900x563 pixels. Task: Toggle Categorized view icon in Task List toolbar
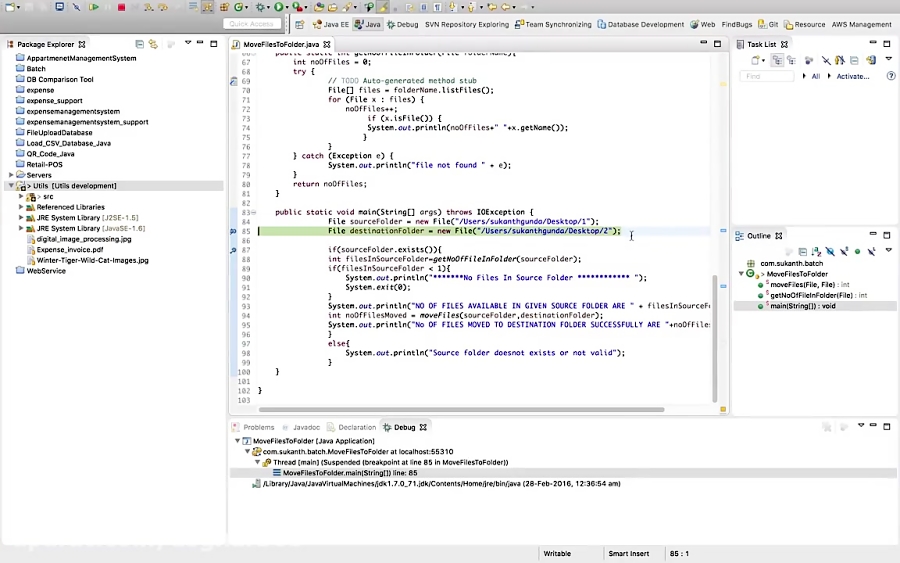[x=777, y=60]
